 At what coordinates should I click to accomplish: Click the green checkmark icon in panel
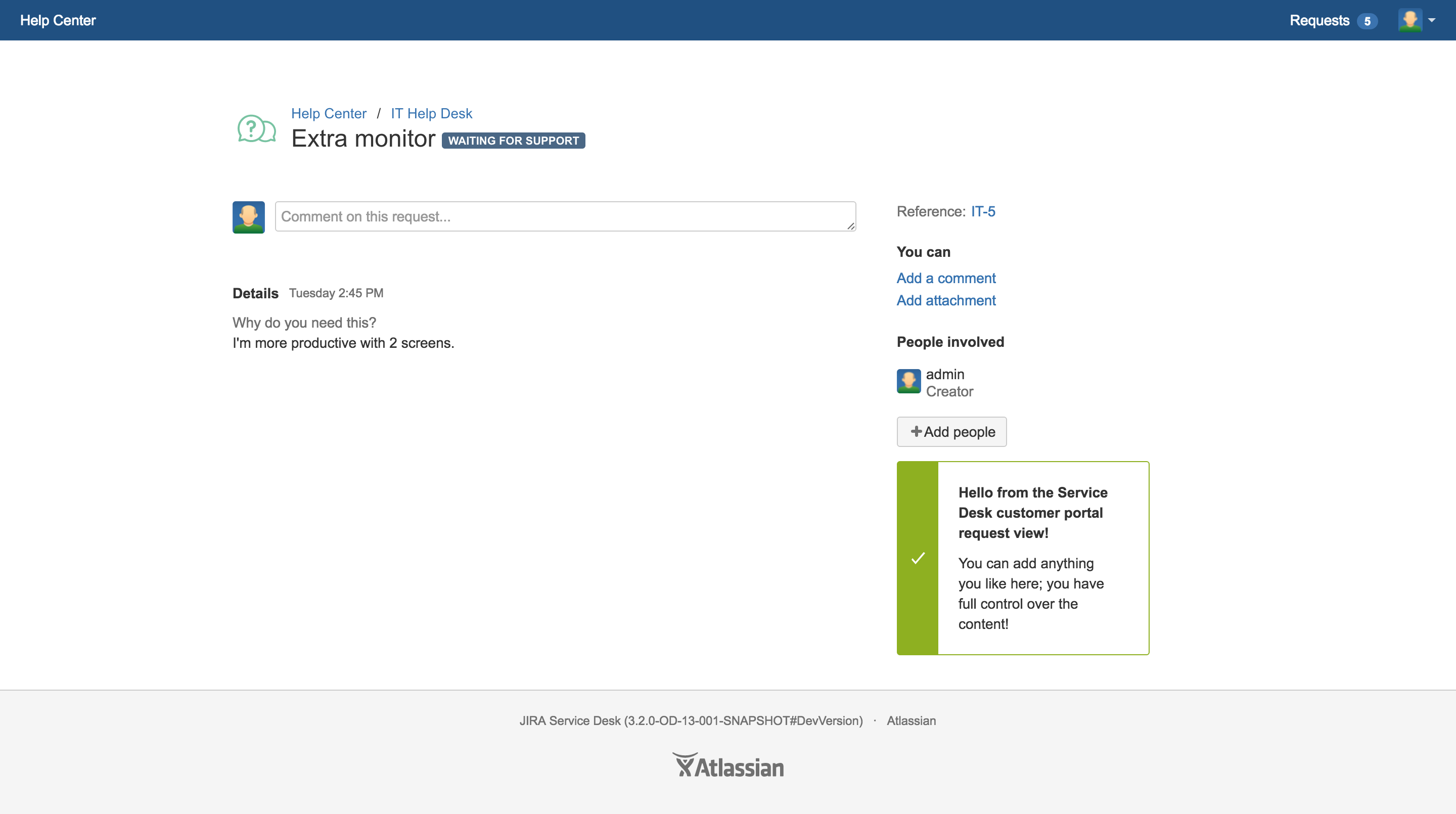tap(918, 558)
